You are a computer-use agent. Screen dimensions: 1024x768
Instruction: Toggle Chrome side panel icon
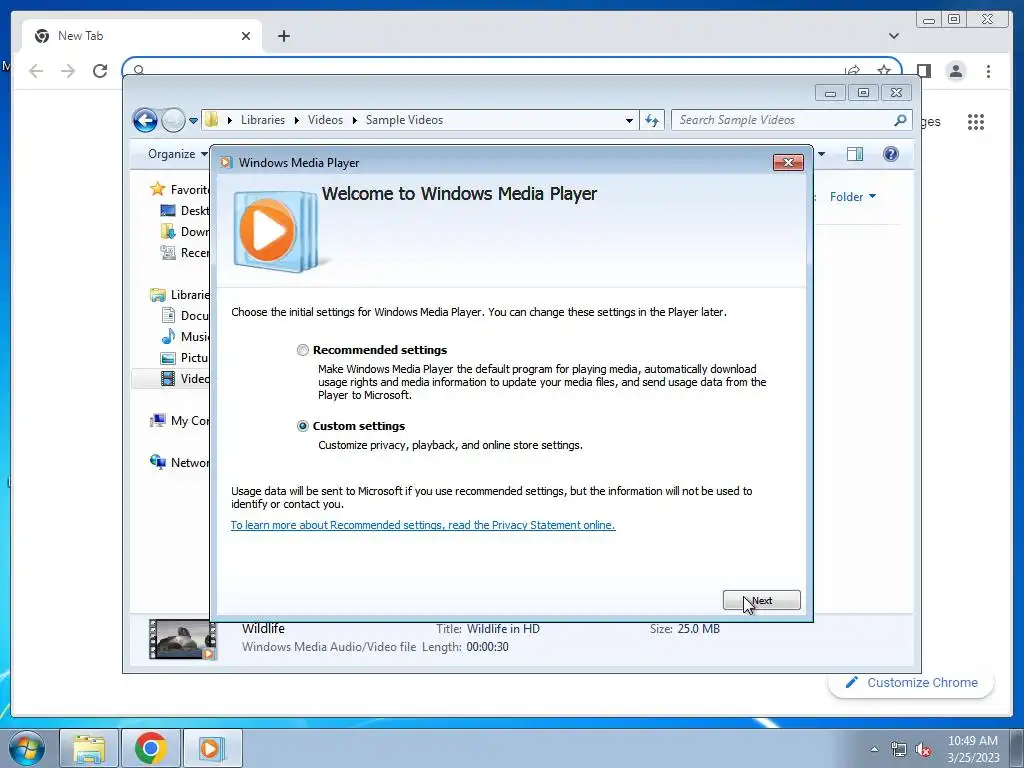point(923,71)
